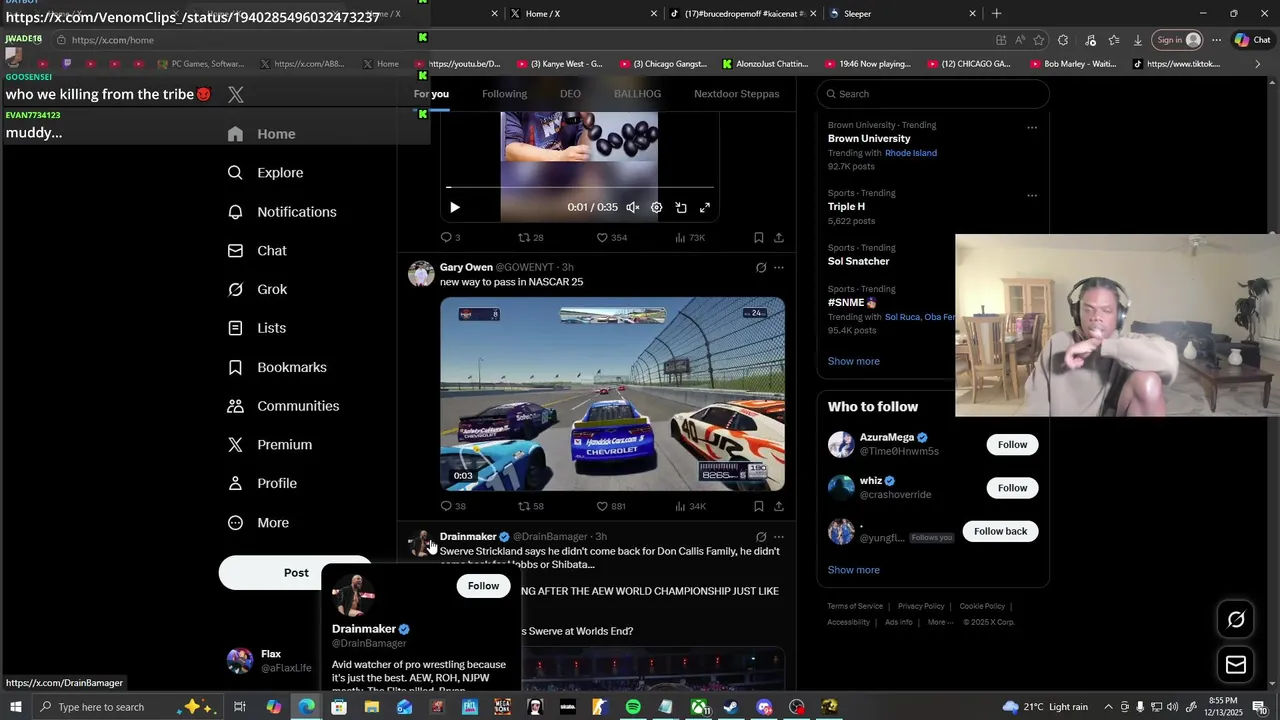Share Gary Owen's NASCAR post
Screen dimensions: 1280x720
point(779,507)
